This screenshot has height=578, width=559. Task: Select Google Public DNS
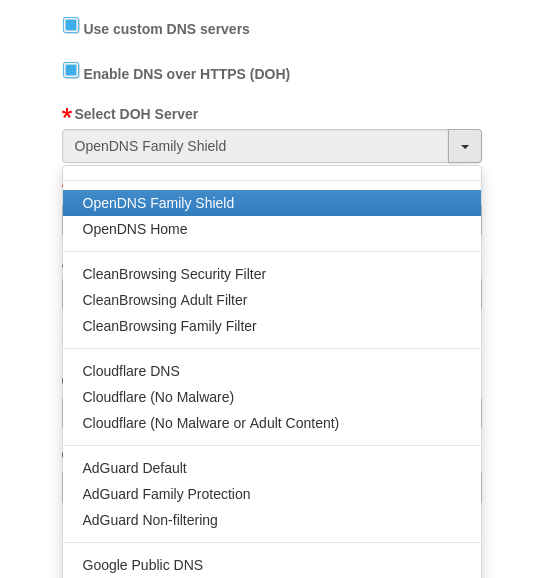point(272,565)
